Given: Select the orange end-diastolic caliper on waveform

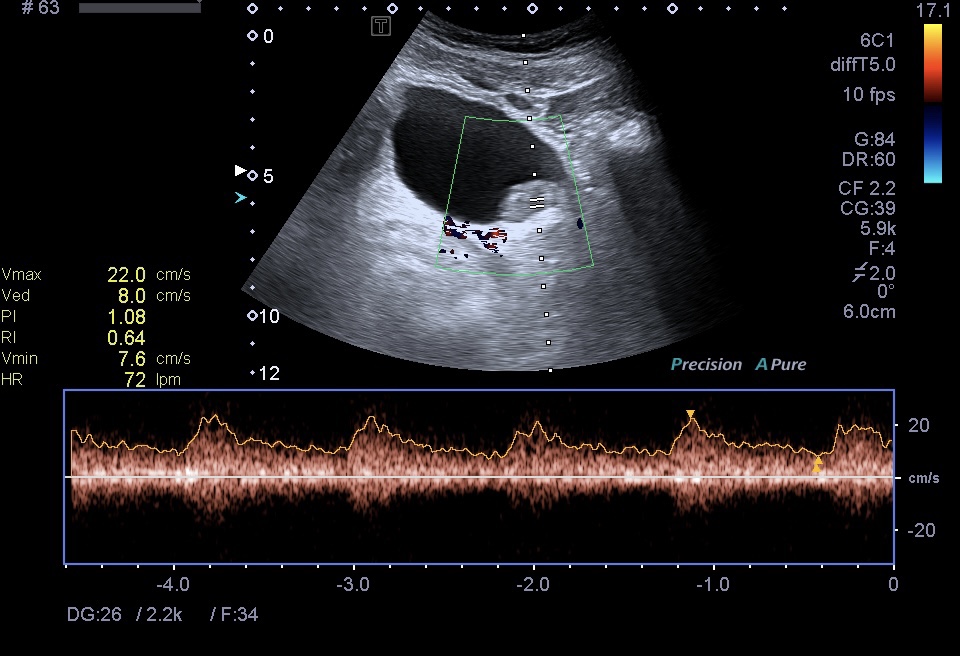Looking at the screenshot, I should 817,464.
